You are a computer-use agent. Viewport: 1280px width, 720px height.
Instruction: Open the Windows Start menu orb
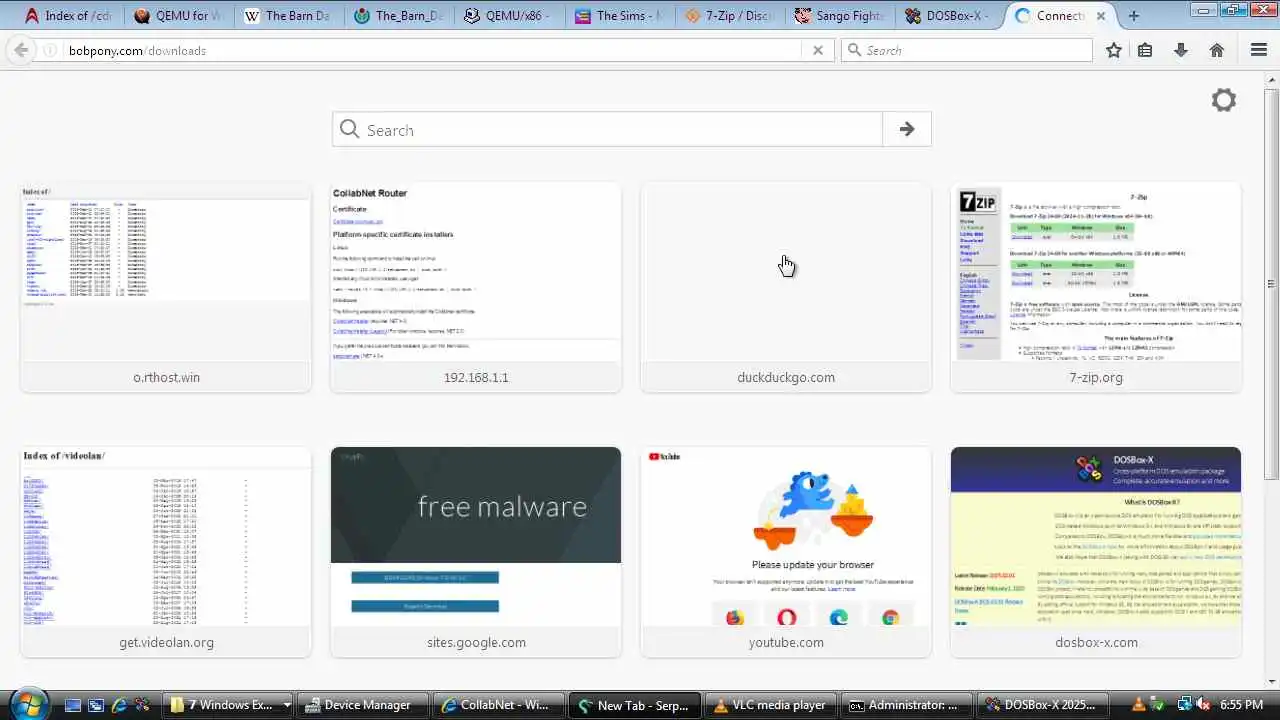(x=28, y=704)
